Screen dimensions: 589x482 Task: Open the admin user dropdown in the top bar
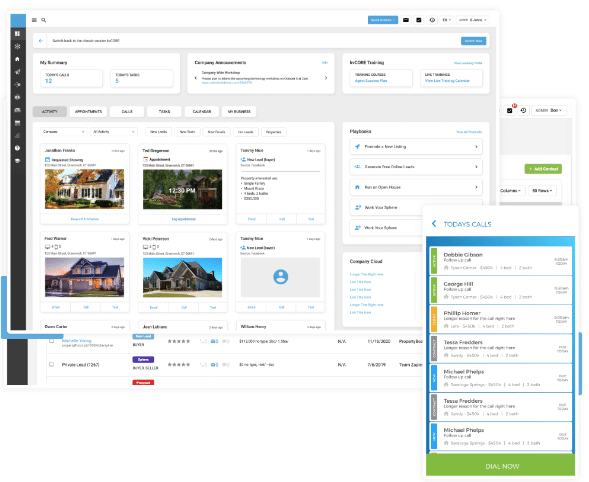pos(473,20)
